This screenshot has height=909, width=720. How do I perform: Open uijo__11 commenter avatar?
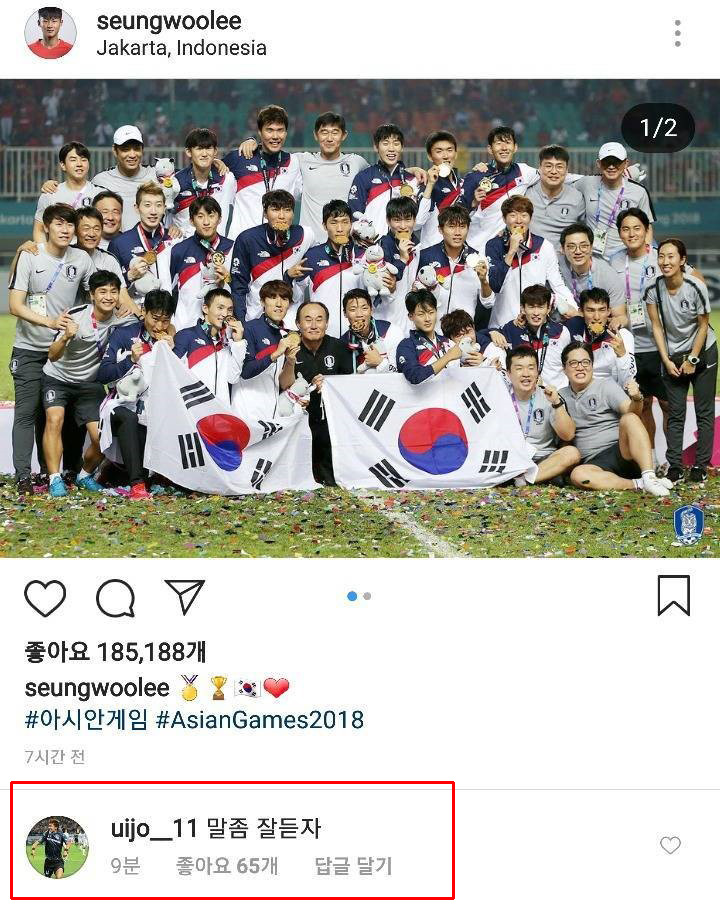click(57, 847)
